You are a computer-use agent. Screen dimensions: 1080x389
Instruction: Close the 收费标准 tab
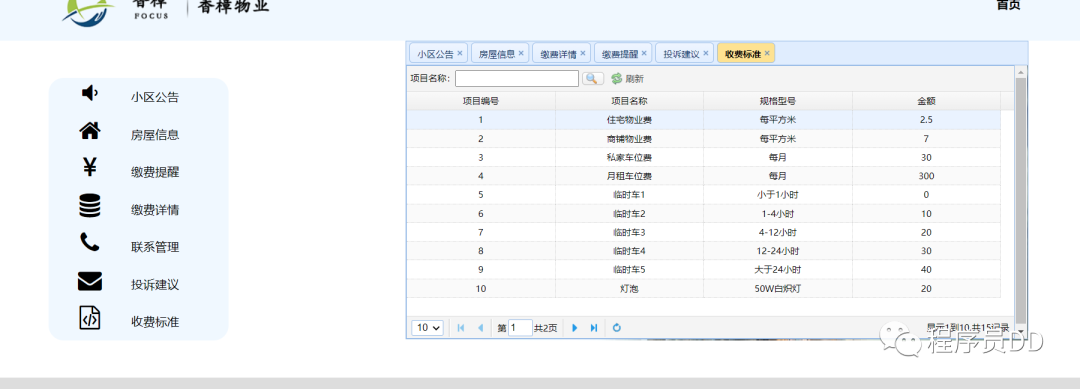(767, 53)
